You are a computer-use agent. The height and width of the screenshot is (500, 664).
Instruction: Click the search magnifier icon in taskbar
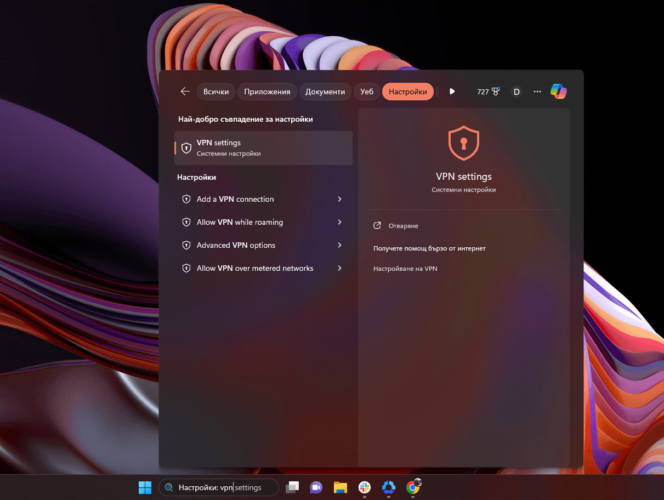coord(169,487)
